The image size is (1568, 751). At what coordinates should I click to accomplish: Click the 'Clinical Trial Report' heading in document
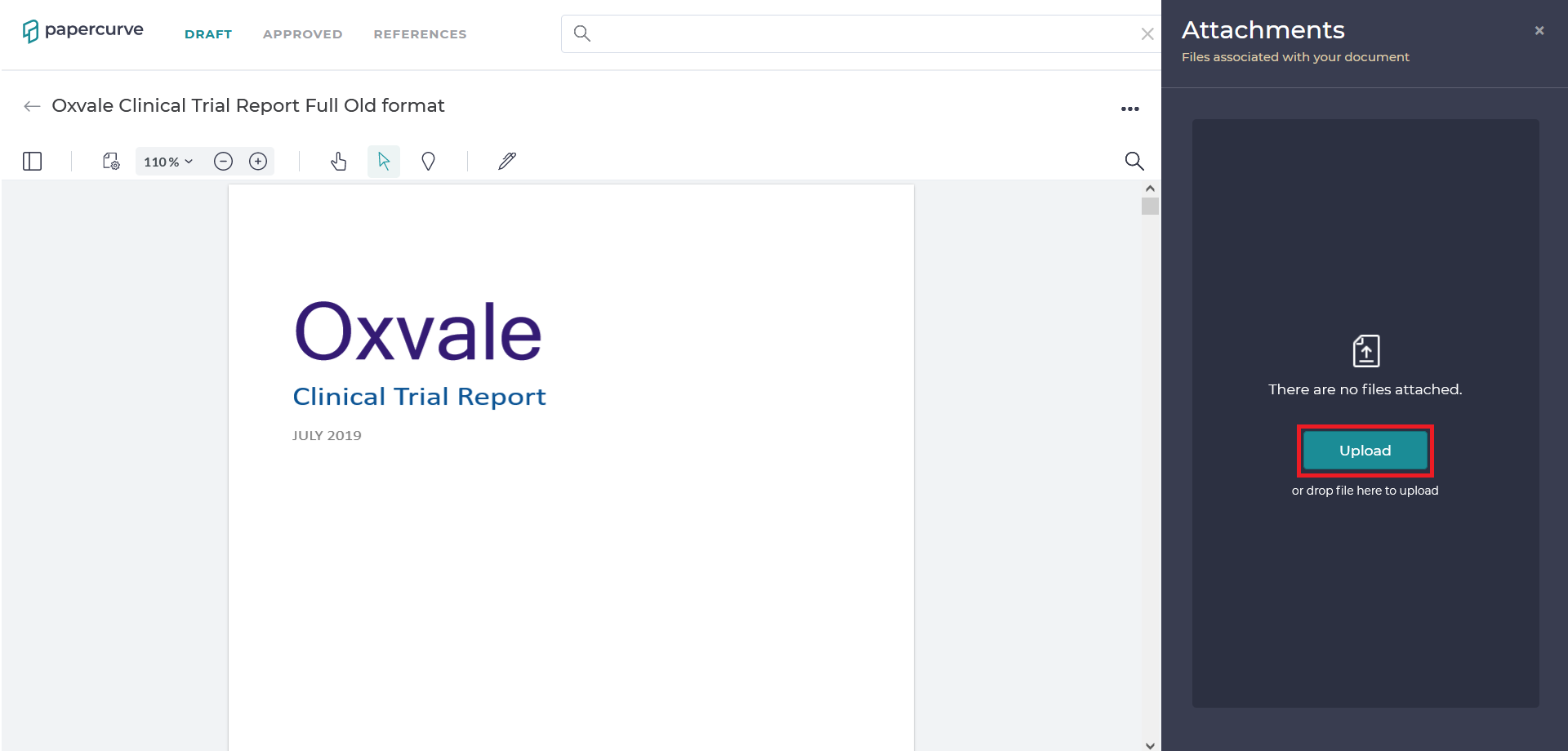coord(419,397)
